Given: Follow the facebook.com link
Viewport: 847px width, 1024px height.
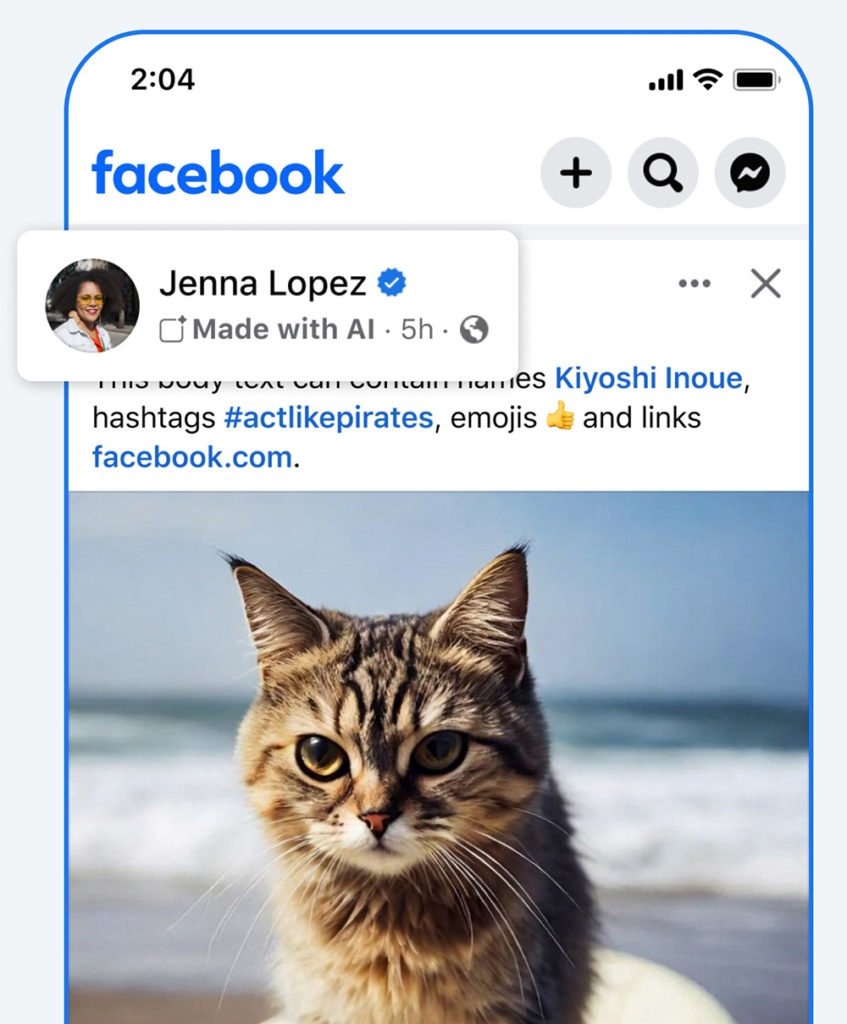Looking at the screenshot, I should [192, 457].
